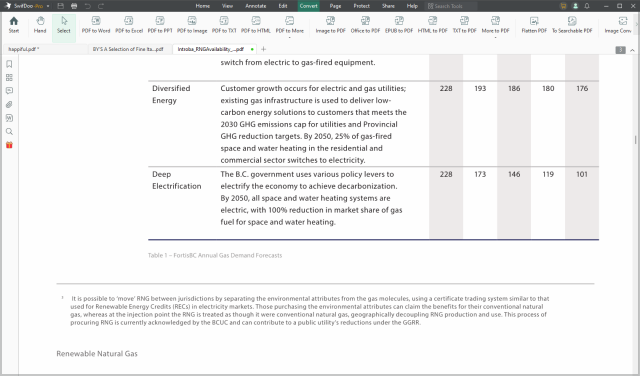Open the sidebar search magnifier

click(9, 131)
